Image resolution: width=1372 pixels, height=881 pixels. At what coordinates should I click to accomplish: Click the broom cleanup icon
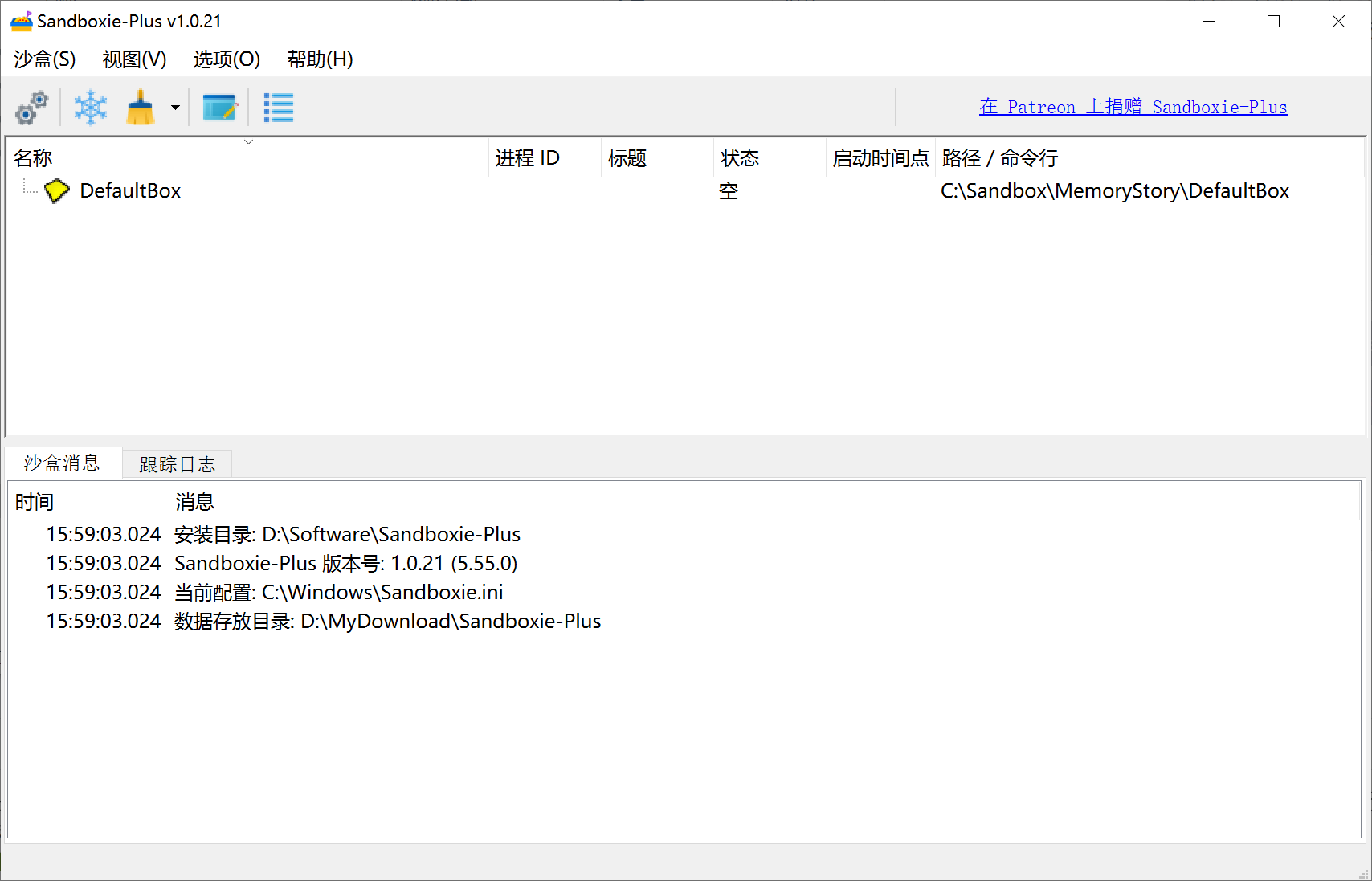coord(141,108)
